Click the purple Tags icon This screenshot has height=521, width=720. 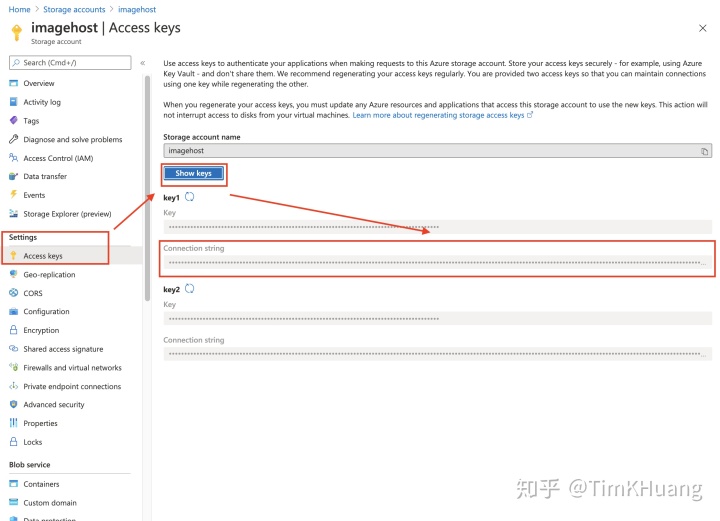point(14,120)
